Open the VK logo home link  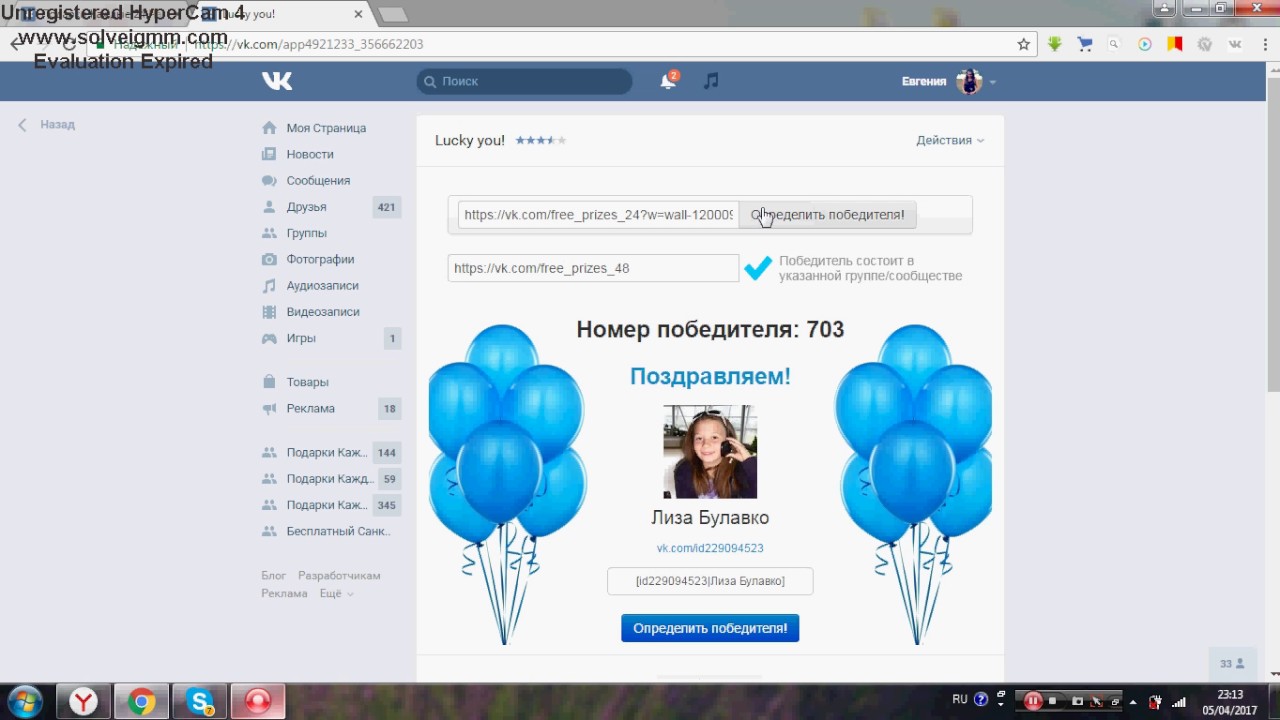[x=277, y=81]
